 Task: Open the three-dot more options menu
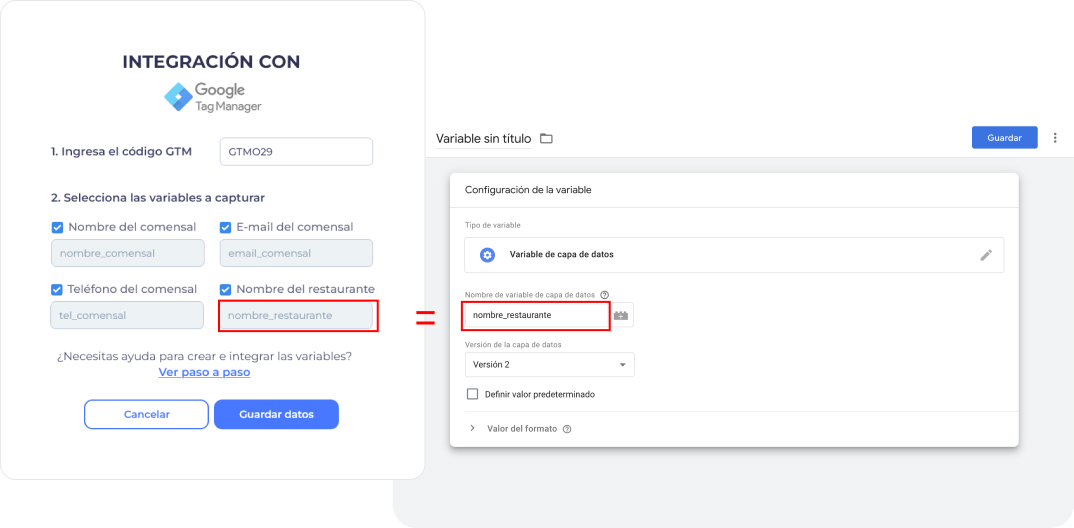click(1054, 138)
